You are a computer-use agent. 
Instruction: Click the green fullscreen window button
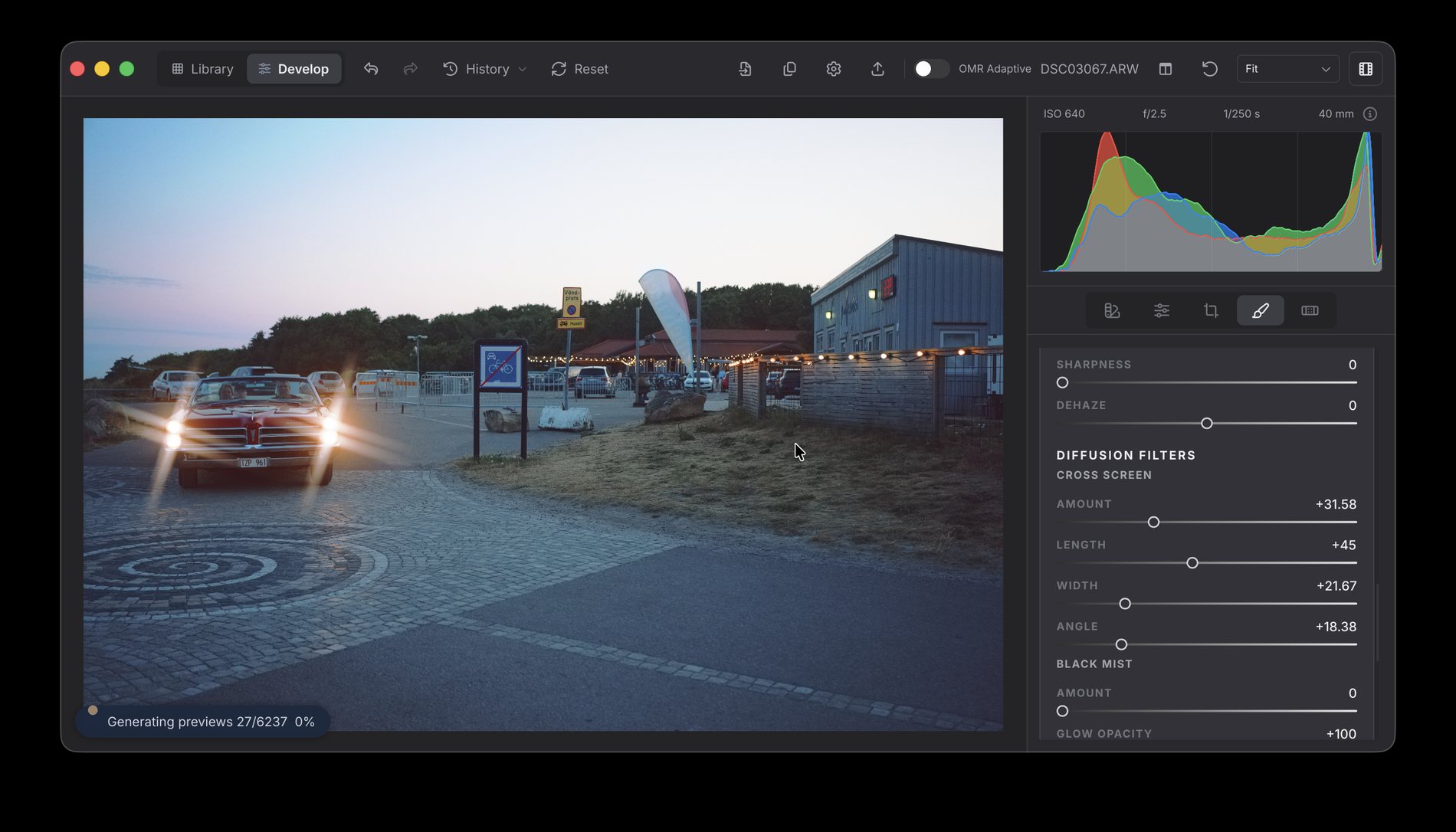[126, 69]
